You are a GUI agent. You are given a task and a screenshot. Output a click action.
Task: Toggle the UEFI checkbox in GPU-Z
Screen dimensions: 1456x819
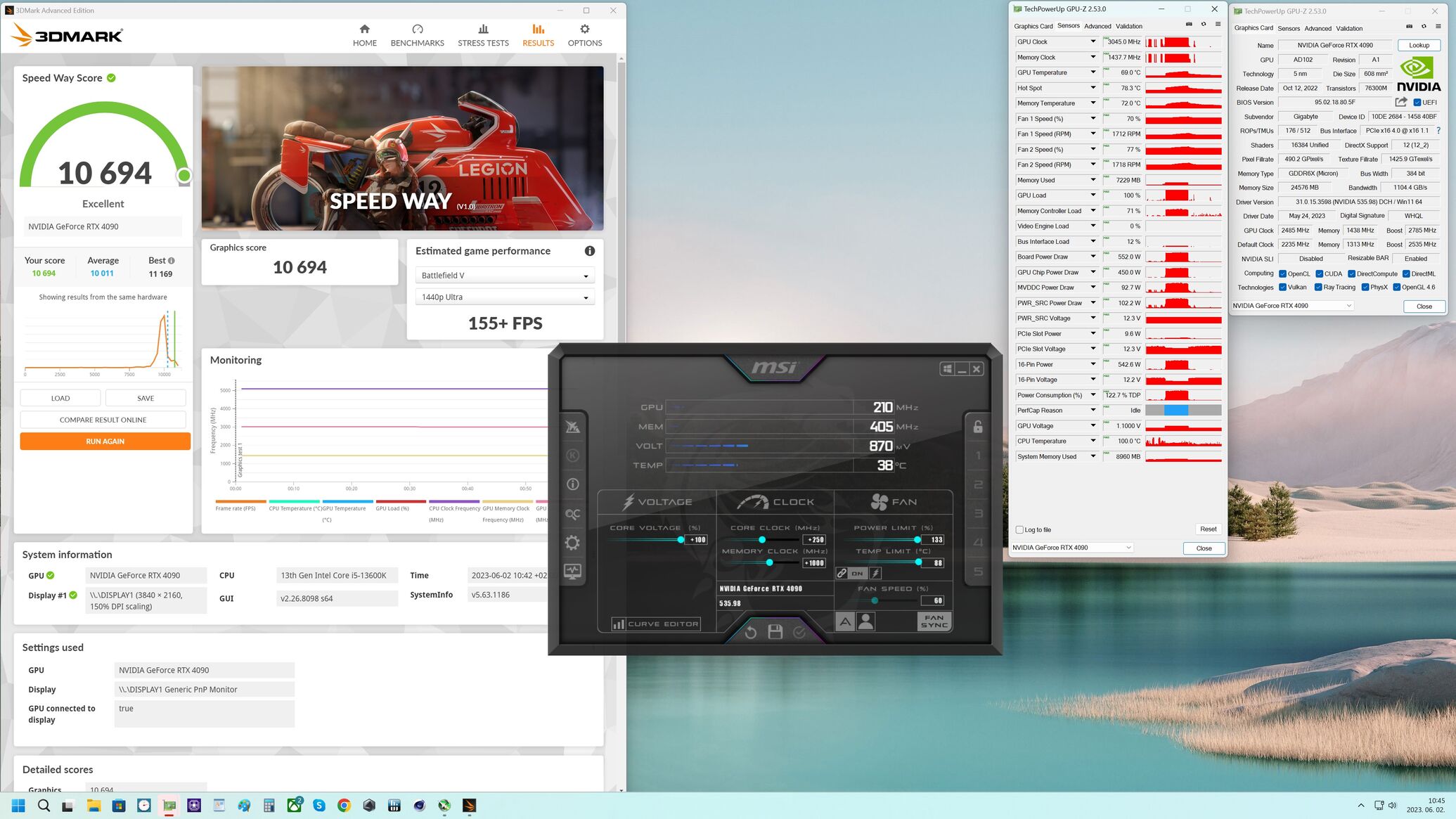(x=1417, y=103)
